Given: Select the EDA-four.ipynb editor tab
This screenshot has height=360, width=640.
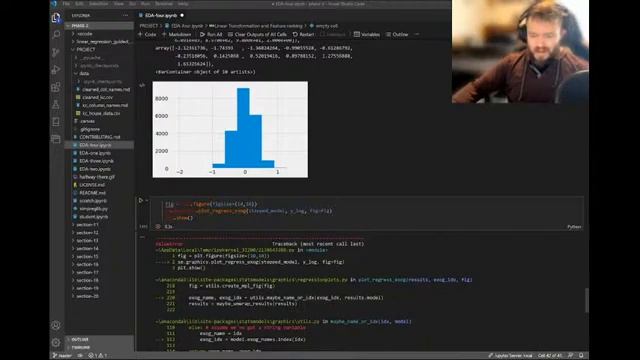Looking at the screenshot, I should pos(161,16).
